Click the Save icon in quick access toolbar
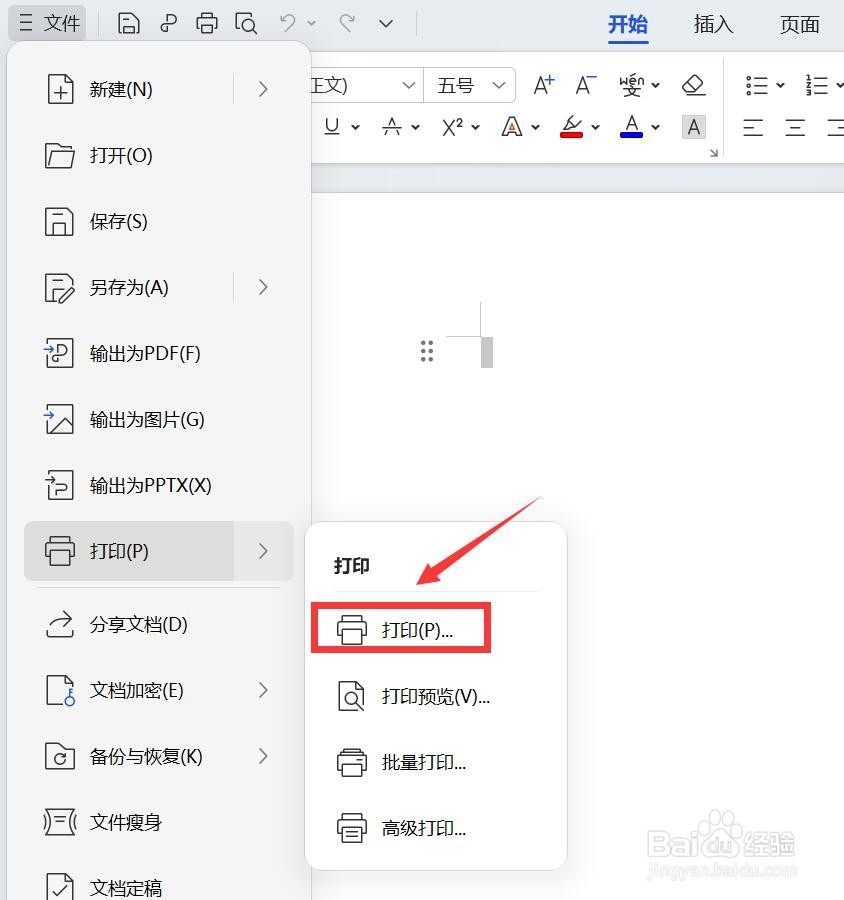 click(x=129, y=22)
